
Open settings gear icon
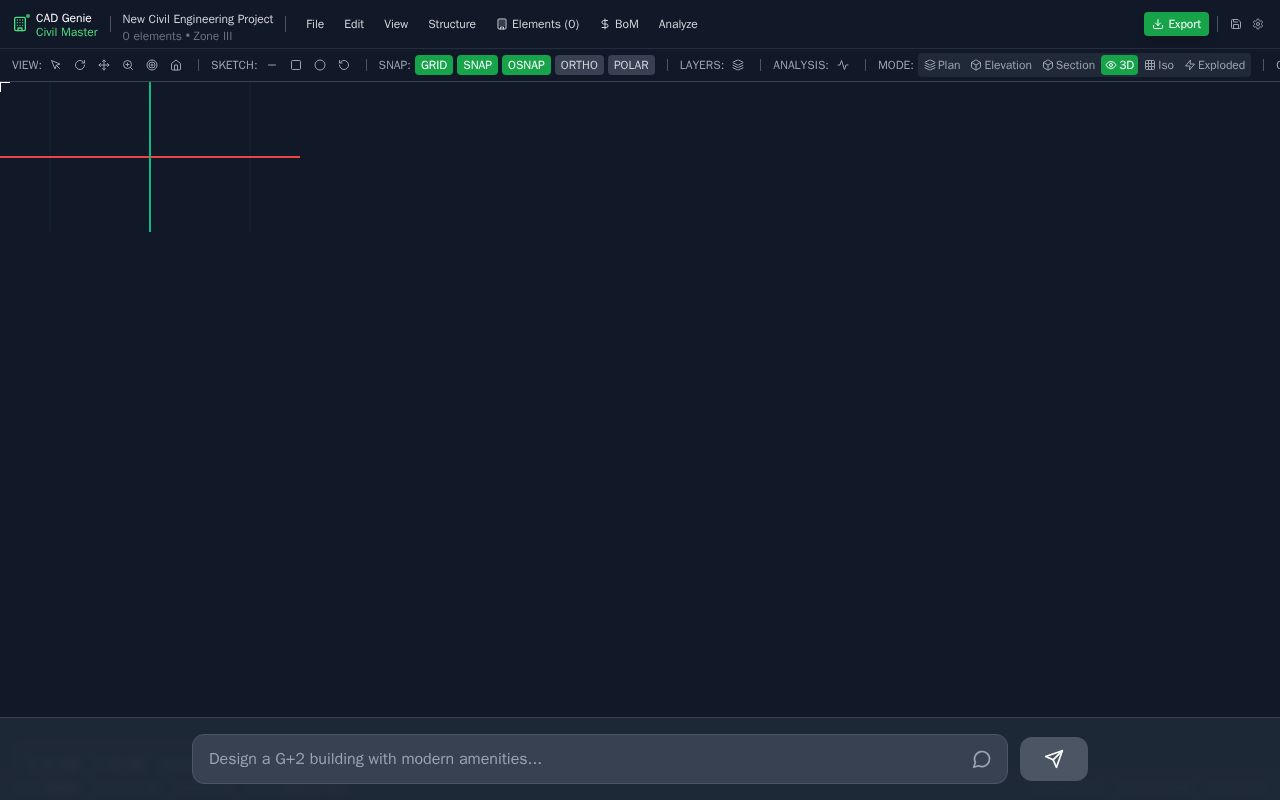1258,24
